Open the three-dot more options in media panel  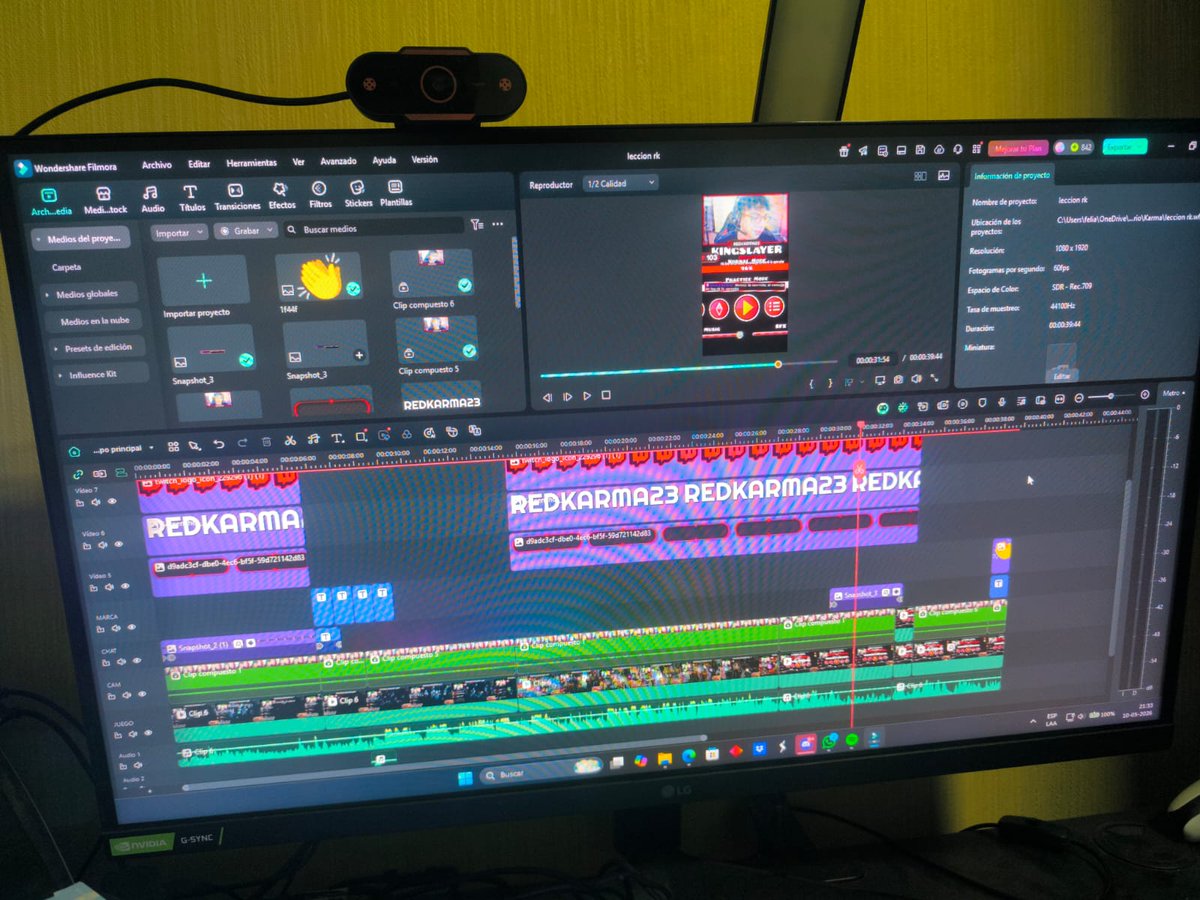tap(498, 224)
